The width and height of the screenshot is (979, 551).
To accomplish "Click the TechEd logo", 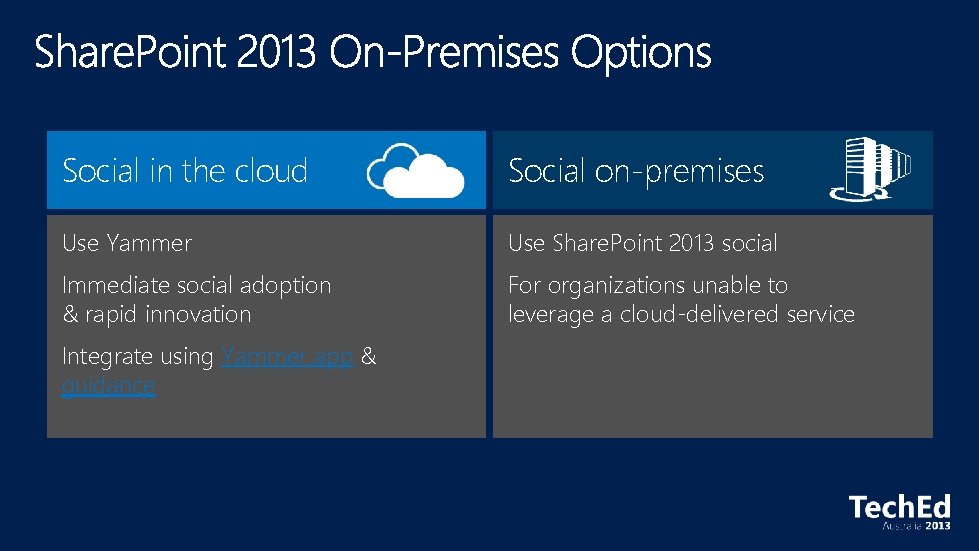I will coord(899,507).
